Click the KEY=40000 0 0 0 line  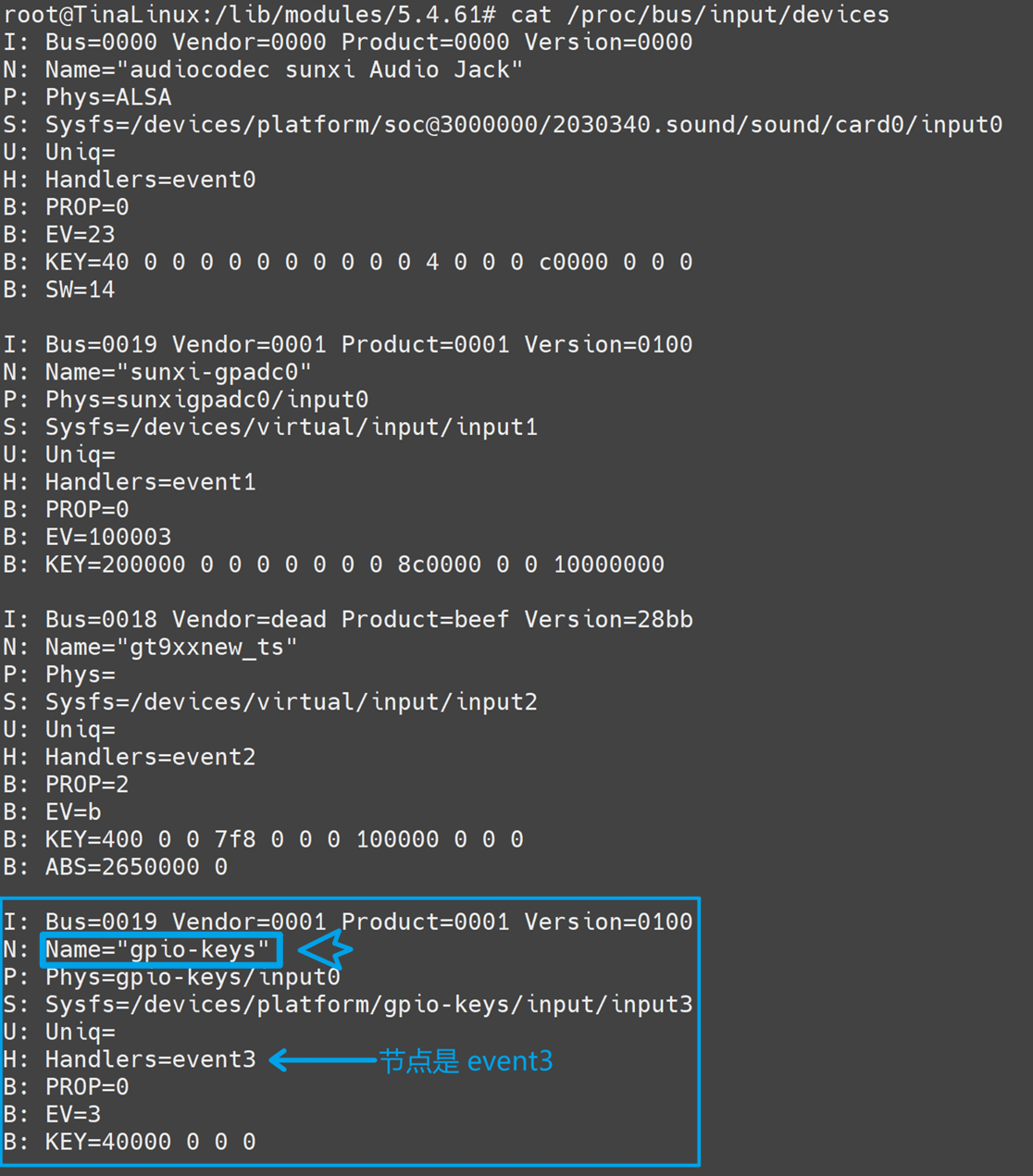pyautogui.click(x=130, y=1142)
